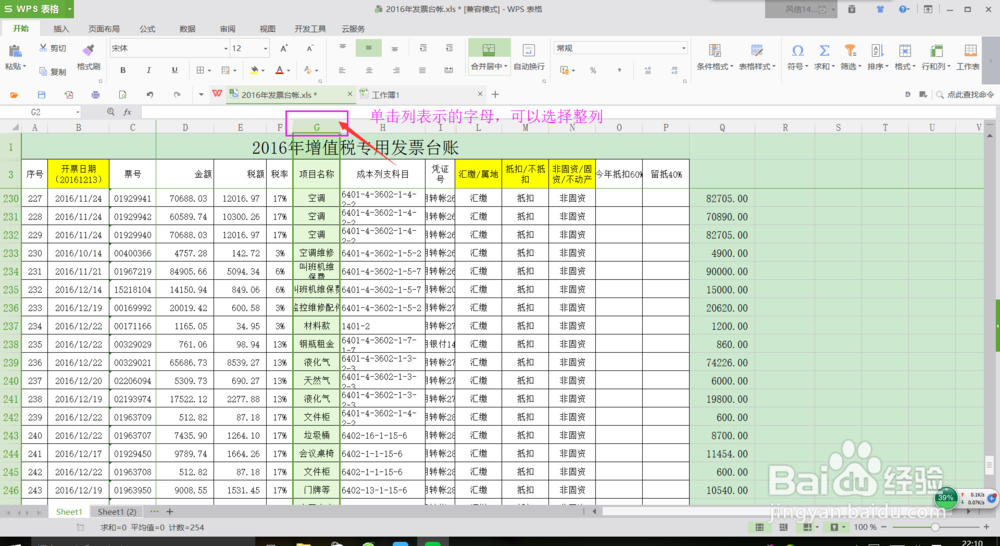Toggle italic formatting
1000x546 pixels.
149,70
